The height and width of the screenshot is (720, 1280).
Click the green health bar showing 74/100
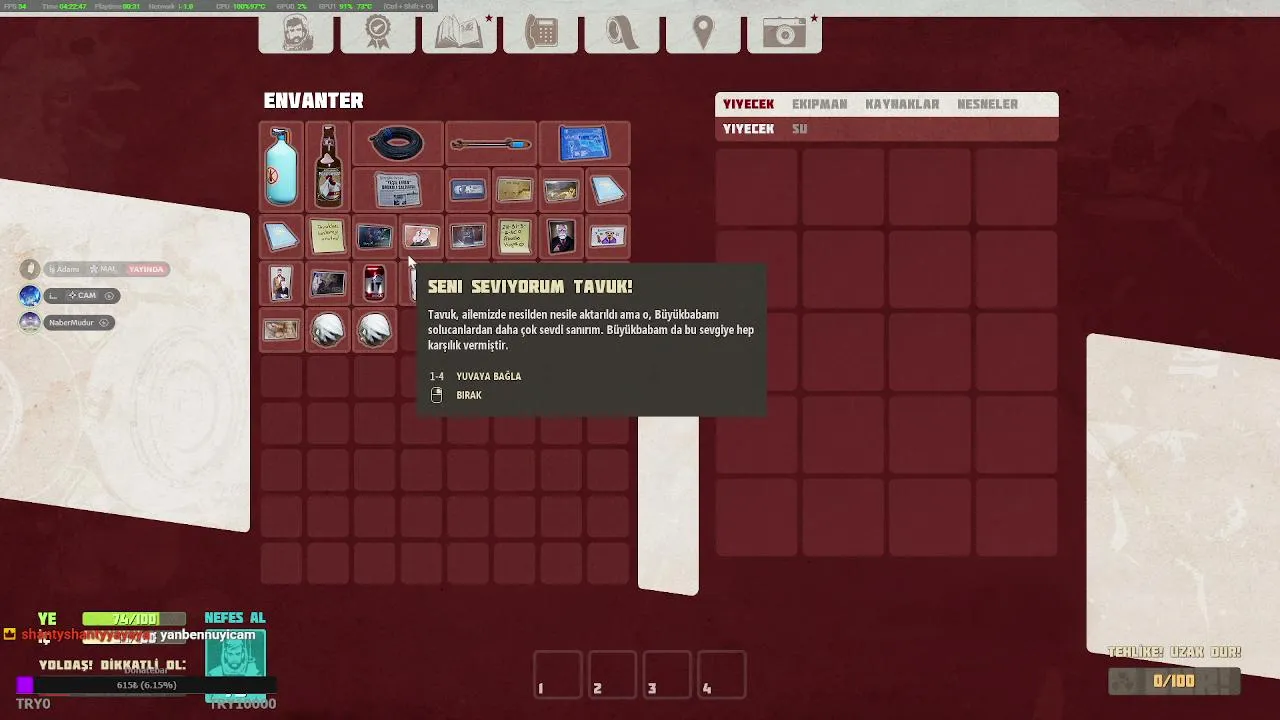[x=134, y=619]
